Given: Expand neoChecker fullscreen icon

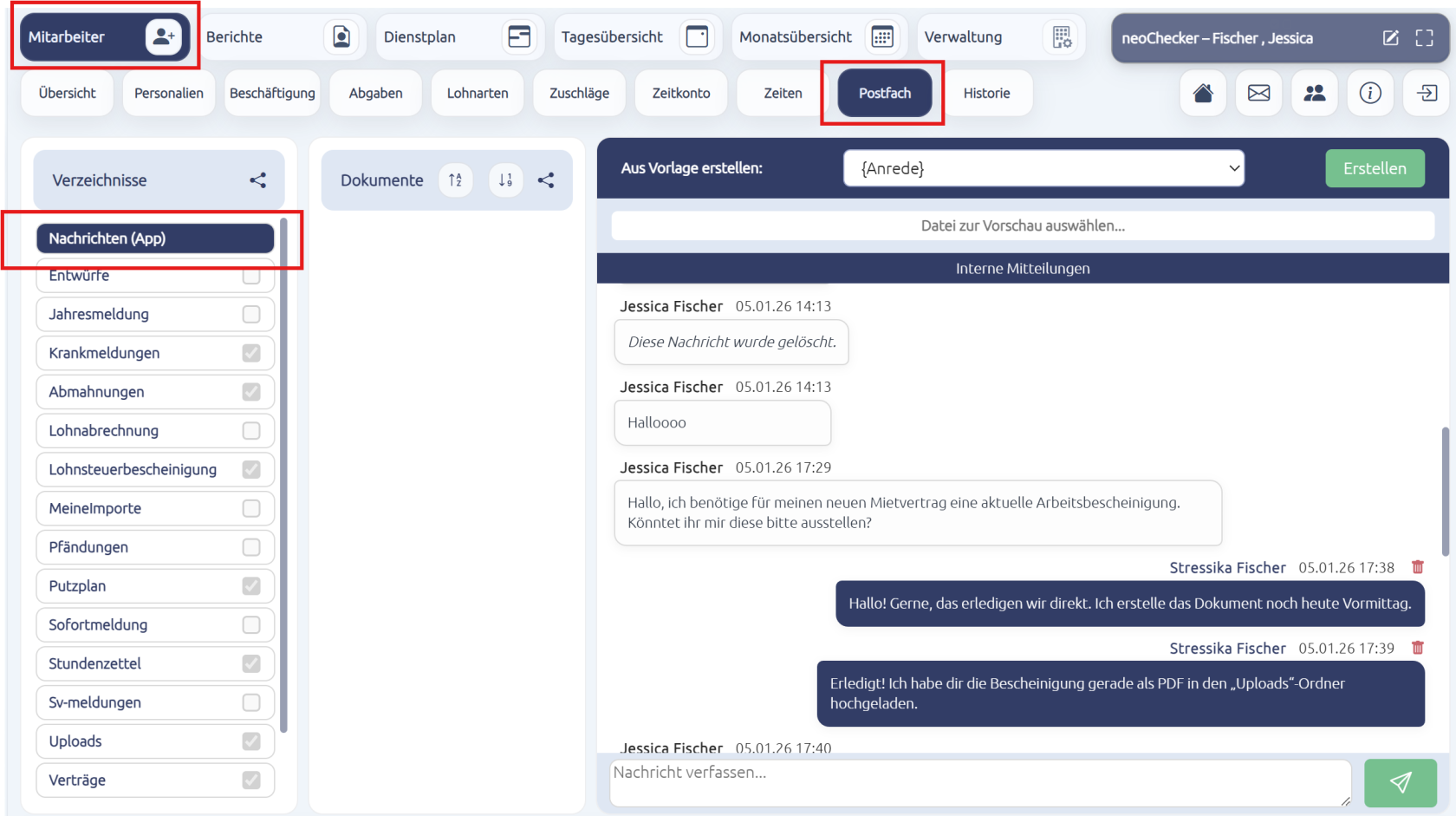Looking at the screenshot, I should pos(1424,38).
